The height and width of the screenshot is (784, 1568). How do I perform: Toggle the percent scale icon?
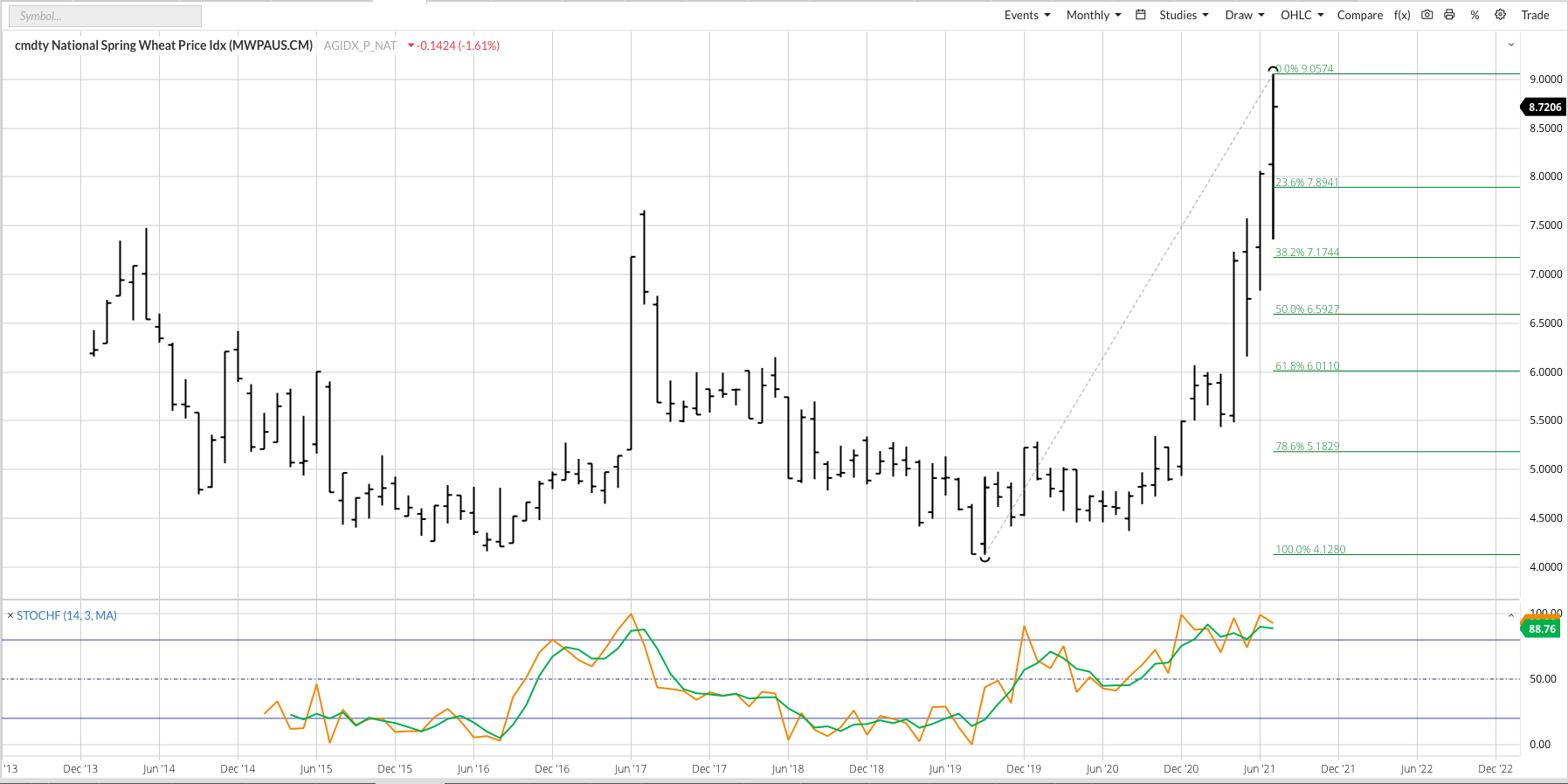click(1475, 15)
